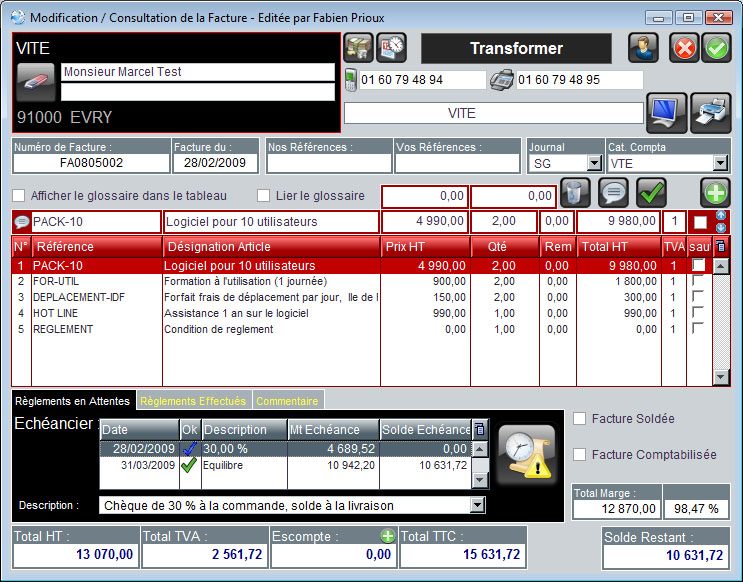The width and height of the screenshot is (743, 582).
Task: Click the user profile icon near Transformer
Action: pos(643,48)
